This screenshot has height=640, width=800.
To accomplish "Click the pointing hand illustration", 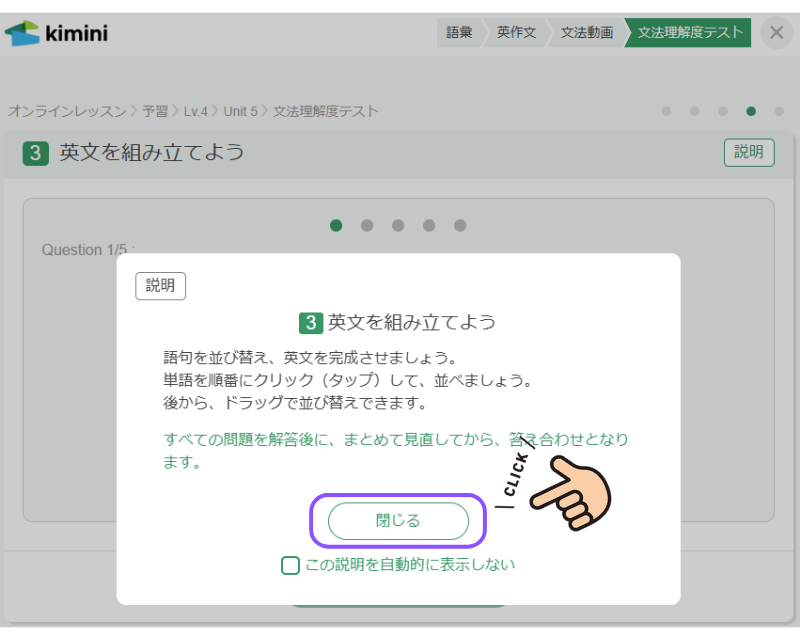I will 572,490.
